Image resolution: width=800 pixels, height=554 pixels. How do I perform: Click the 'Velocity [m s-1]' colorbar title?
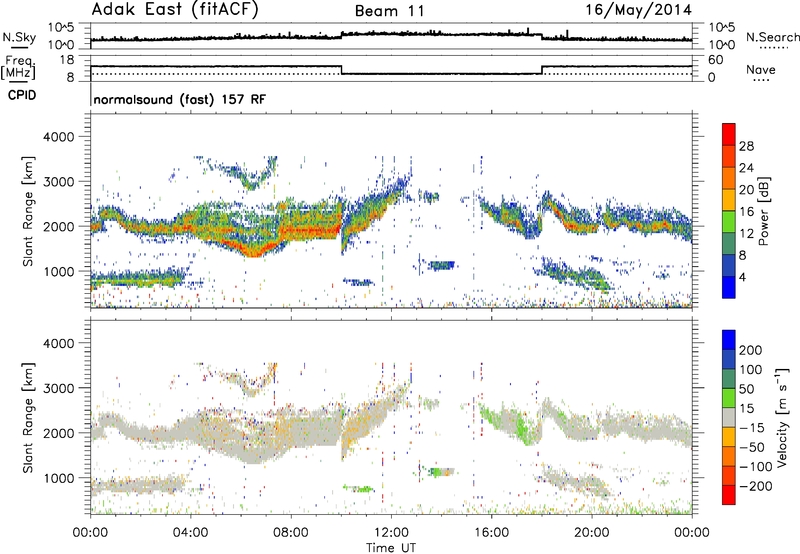pos(782,417)
